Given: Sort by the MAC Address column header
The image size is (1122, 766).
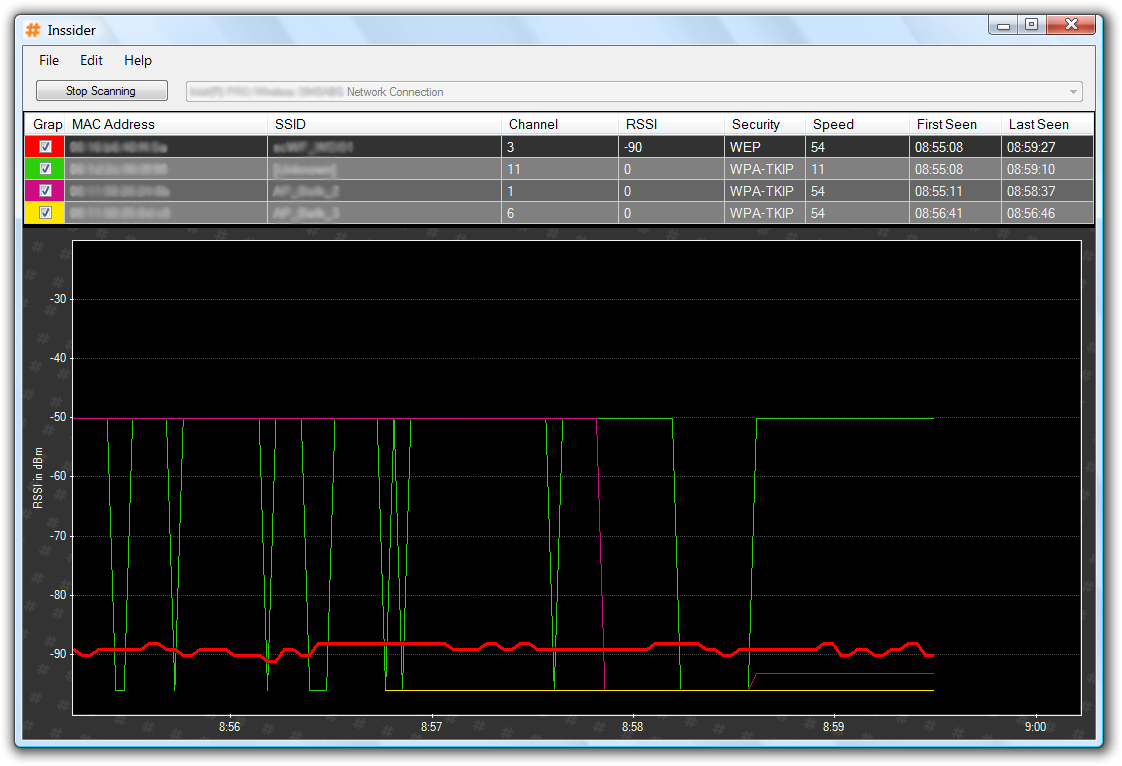Looking at the screenshot, I should 166,125.
